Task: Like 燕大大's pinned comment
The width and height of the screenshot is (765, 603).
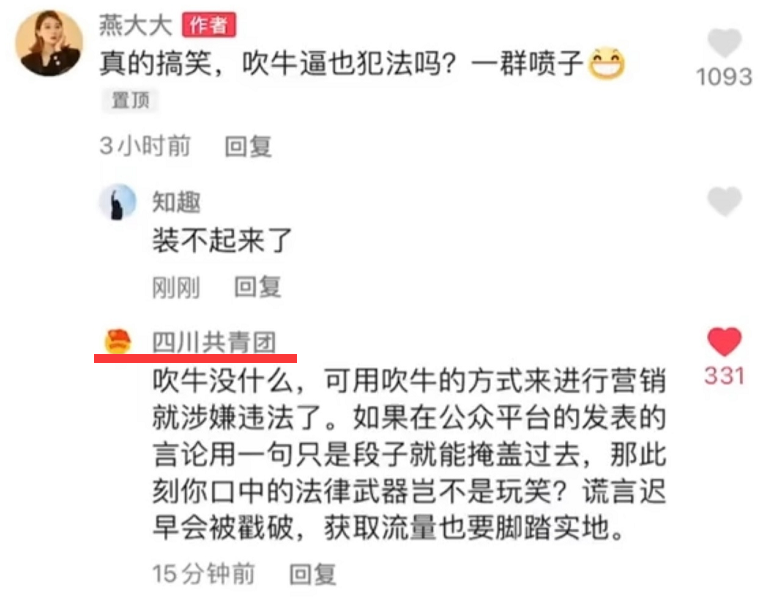Action: (724, 43)
